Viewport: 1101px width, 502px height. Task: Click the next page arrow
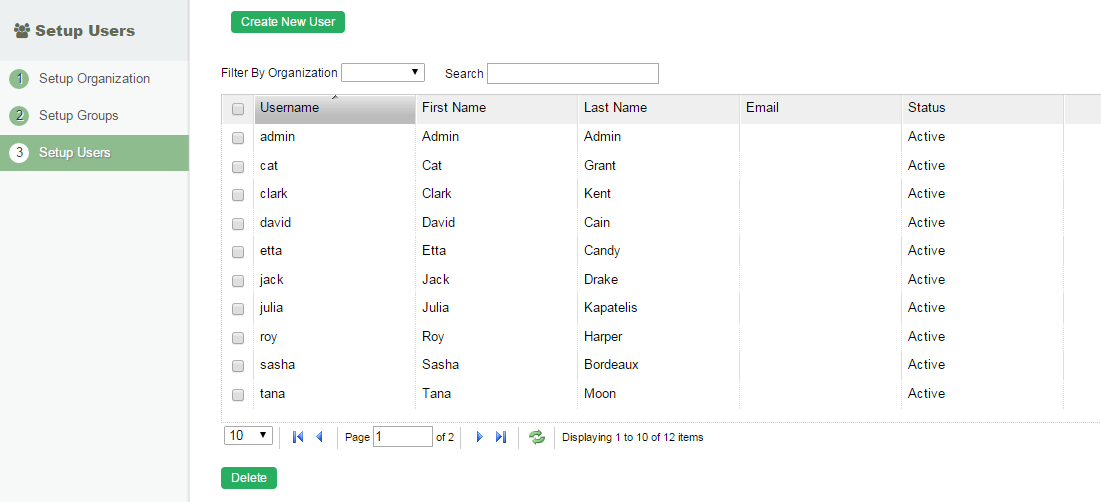pyautogui.click(x=480, y=437)
